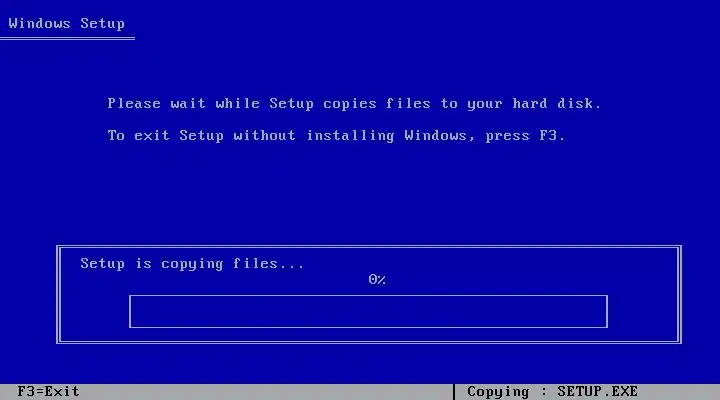Click the word 'Copying' in status bar
720x400 pixels.
click(498, 392)
